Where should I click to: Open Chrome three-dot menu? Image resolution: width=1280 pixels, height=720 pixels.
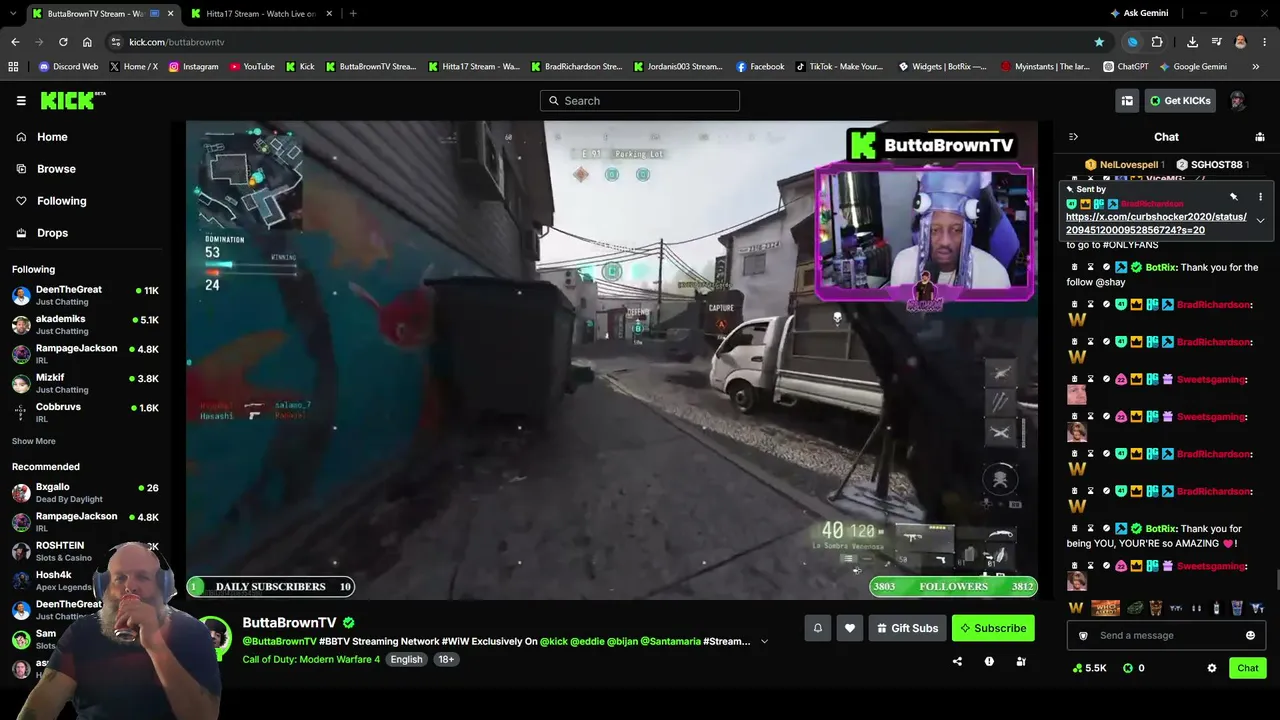(1265, 42)
